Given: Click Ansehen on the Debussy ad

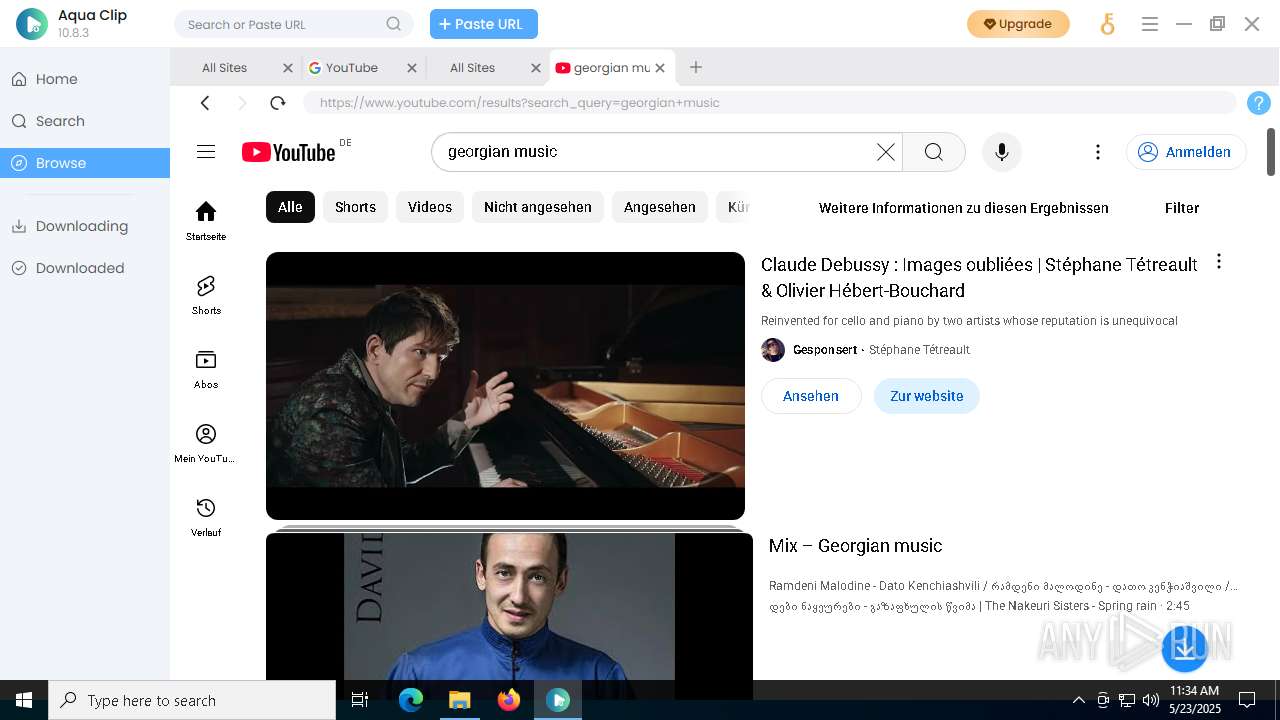Looking at the screenshot, I should pos(811,396).
